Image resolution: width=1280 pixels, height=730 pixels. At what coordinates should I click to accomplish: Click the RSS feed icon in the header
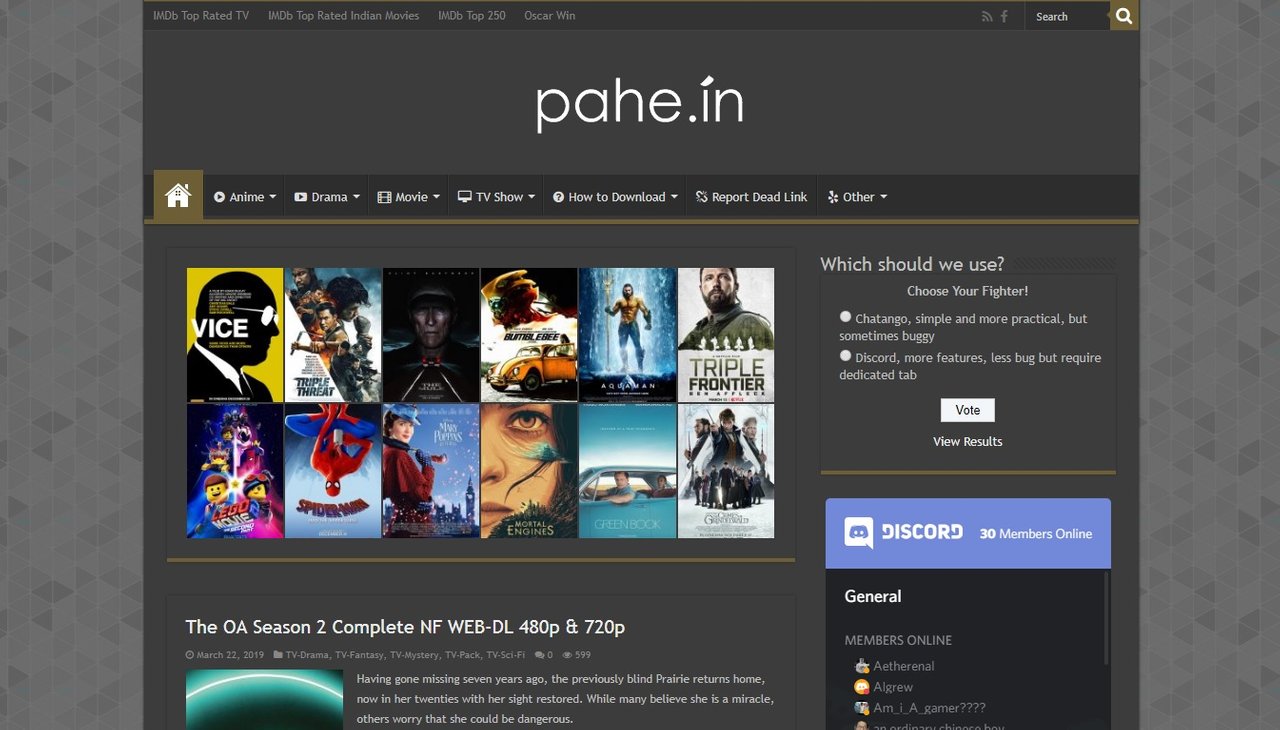pyautogui.click(x=987, y=16)
